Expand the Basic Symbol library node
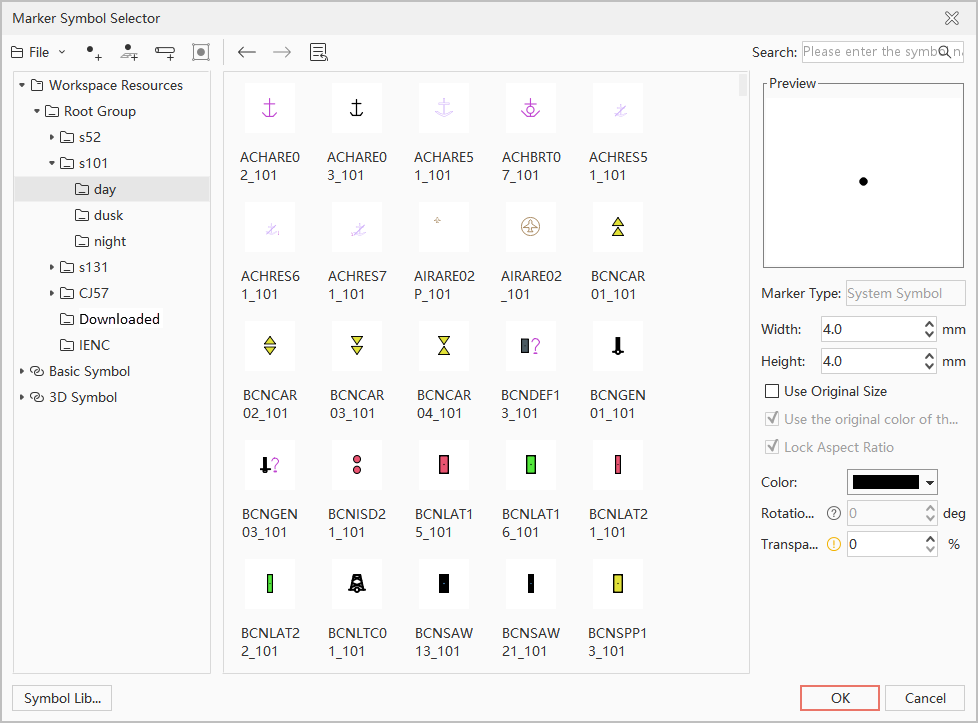The height and width of the screenshot is (723, 978). 22,371
